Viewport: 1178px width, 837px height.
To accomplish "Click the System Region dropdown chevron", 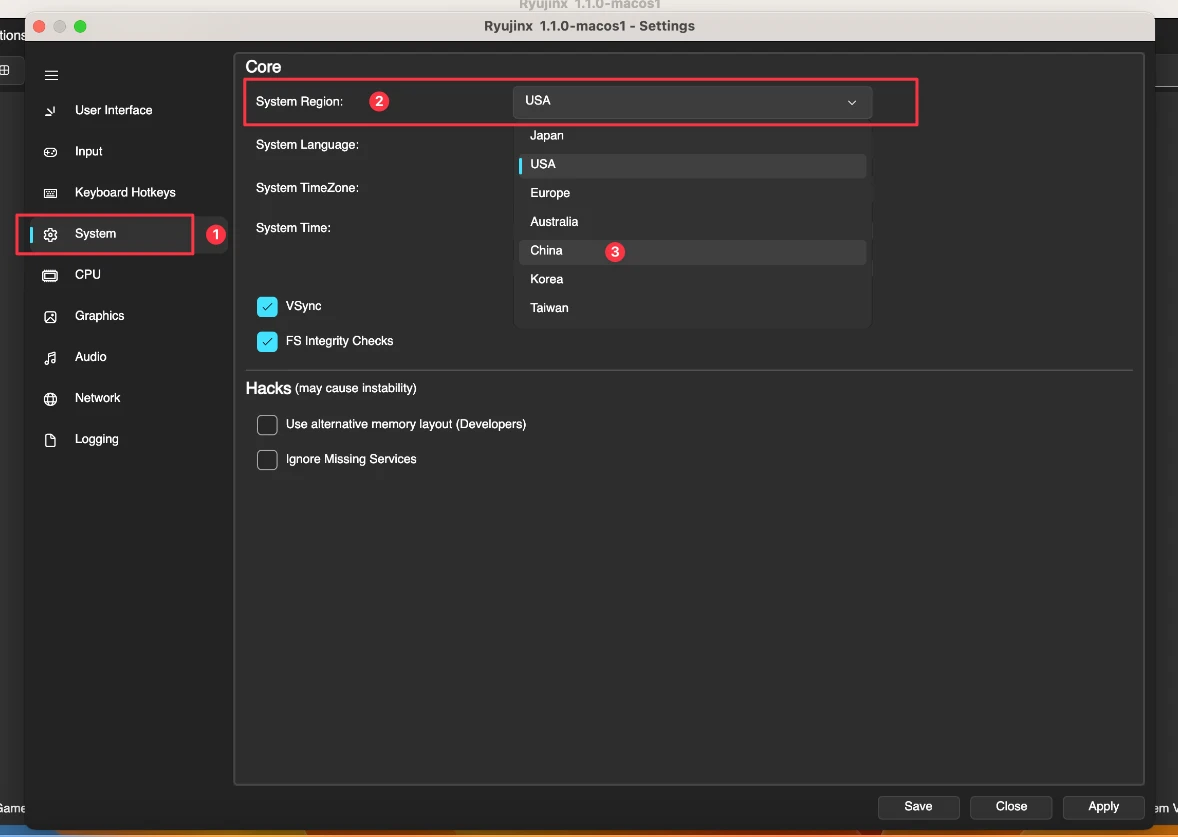I will 852,102.
